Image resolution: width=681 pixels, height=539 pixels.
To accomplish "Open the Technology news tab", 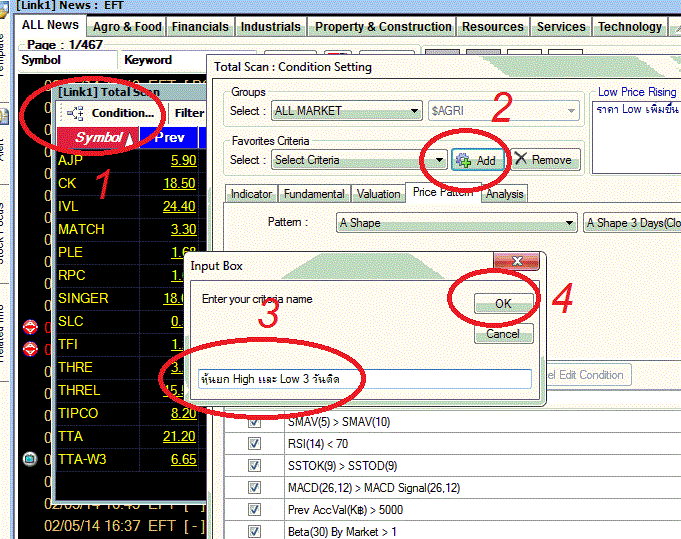I will [x=630, y=27].
